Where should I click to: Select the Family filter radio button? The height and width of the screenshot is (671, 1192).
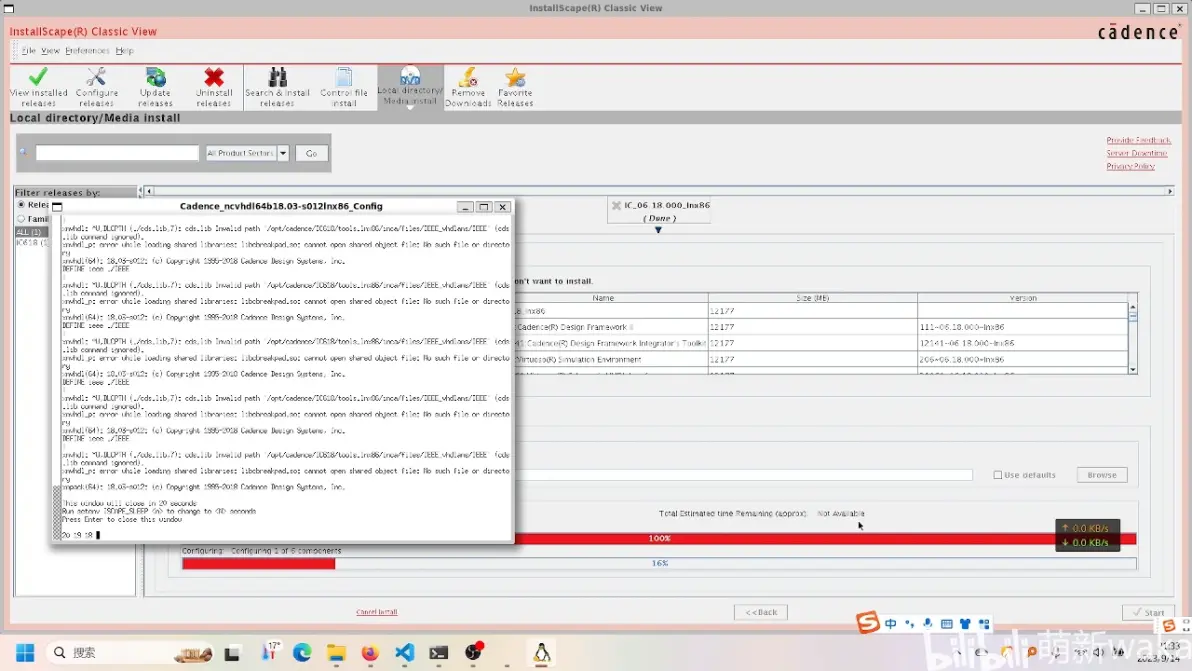click(x=21, y=219)
